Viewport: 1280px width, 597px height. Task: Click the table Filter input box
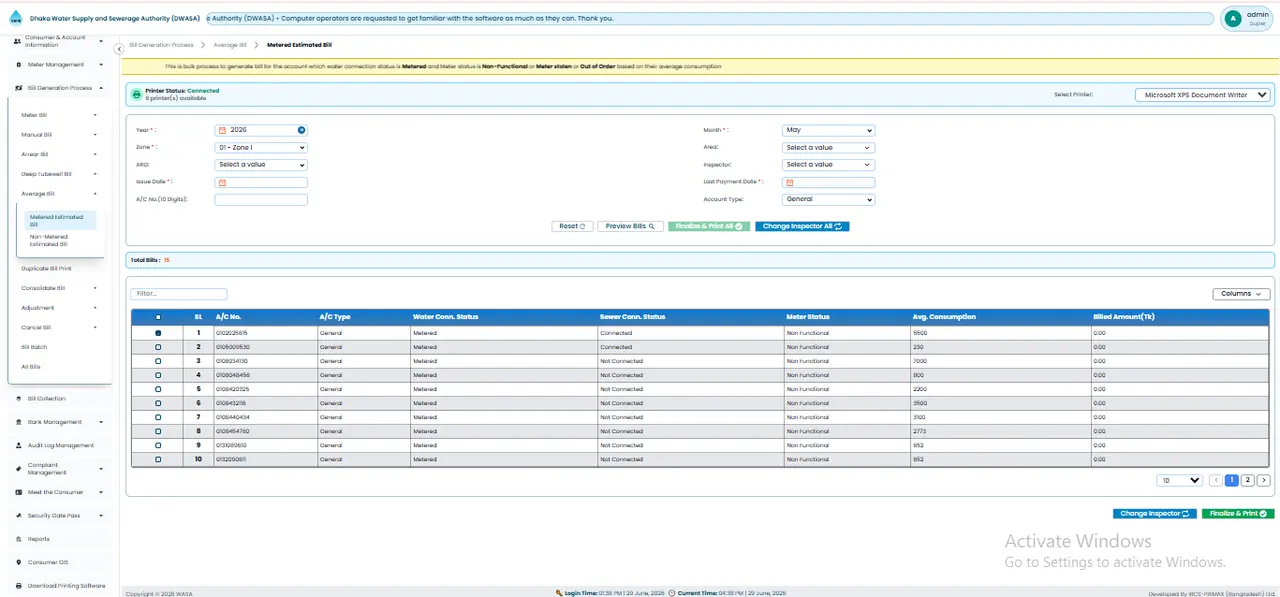point(179,294)
